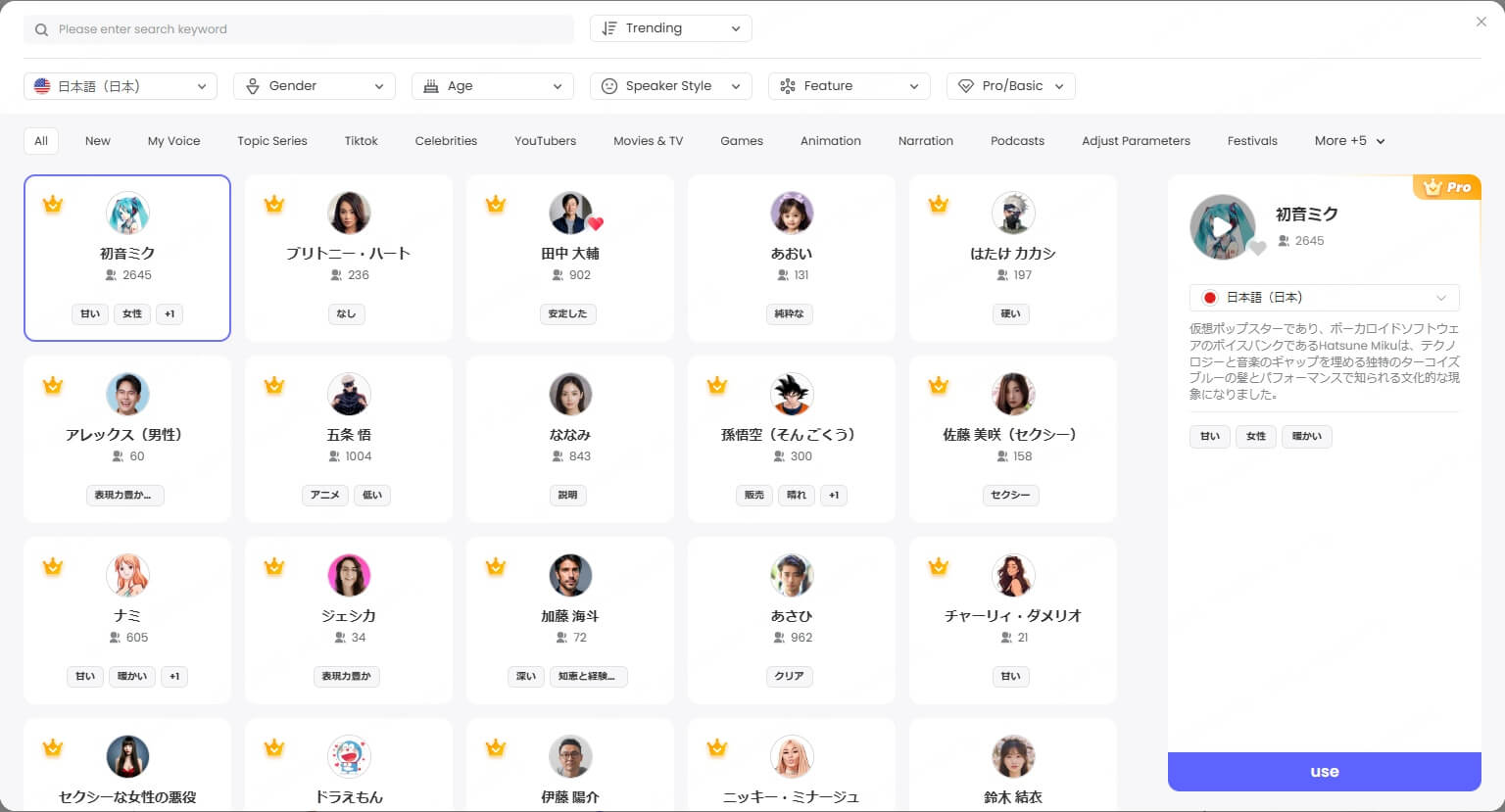Image resolution: width=1505 pixels, height=812 pixels.
Task: Focus the search keyword input field
Action: click(x=299, y=29)
